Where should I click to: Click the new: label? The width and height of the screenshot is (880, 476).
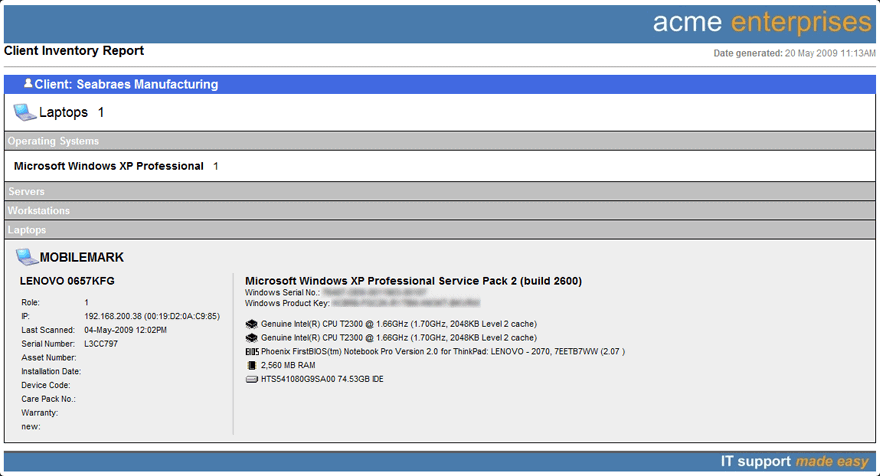pyautogui.click(x=31, y=427)
